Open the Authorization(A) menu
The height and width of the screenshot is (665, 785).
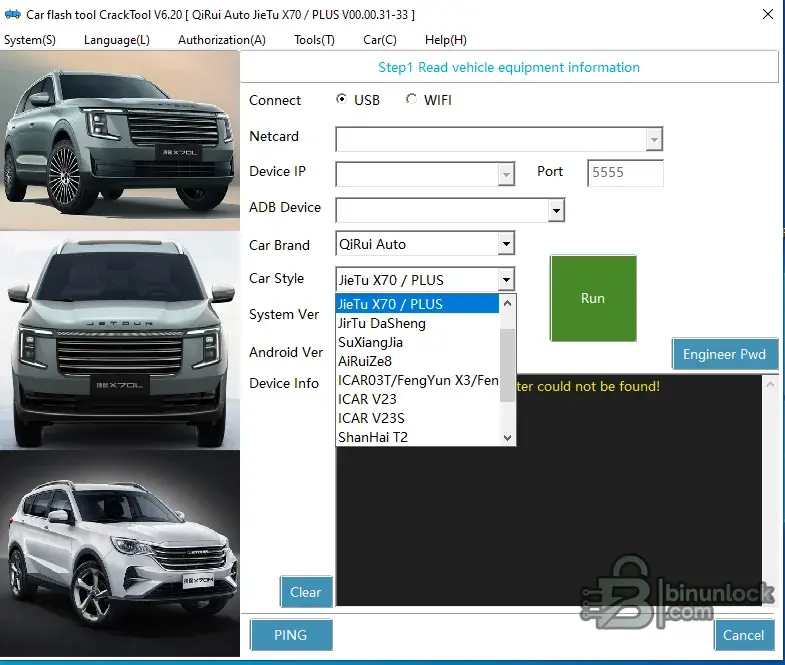coord(222,40)
